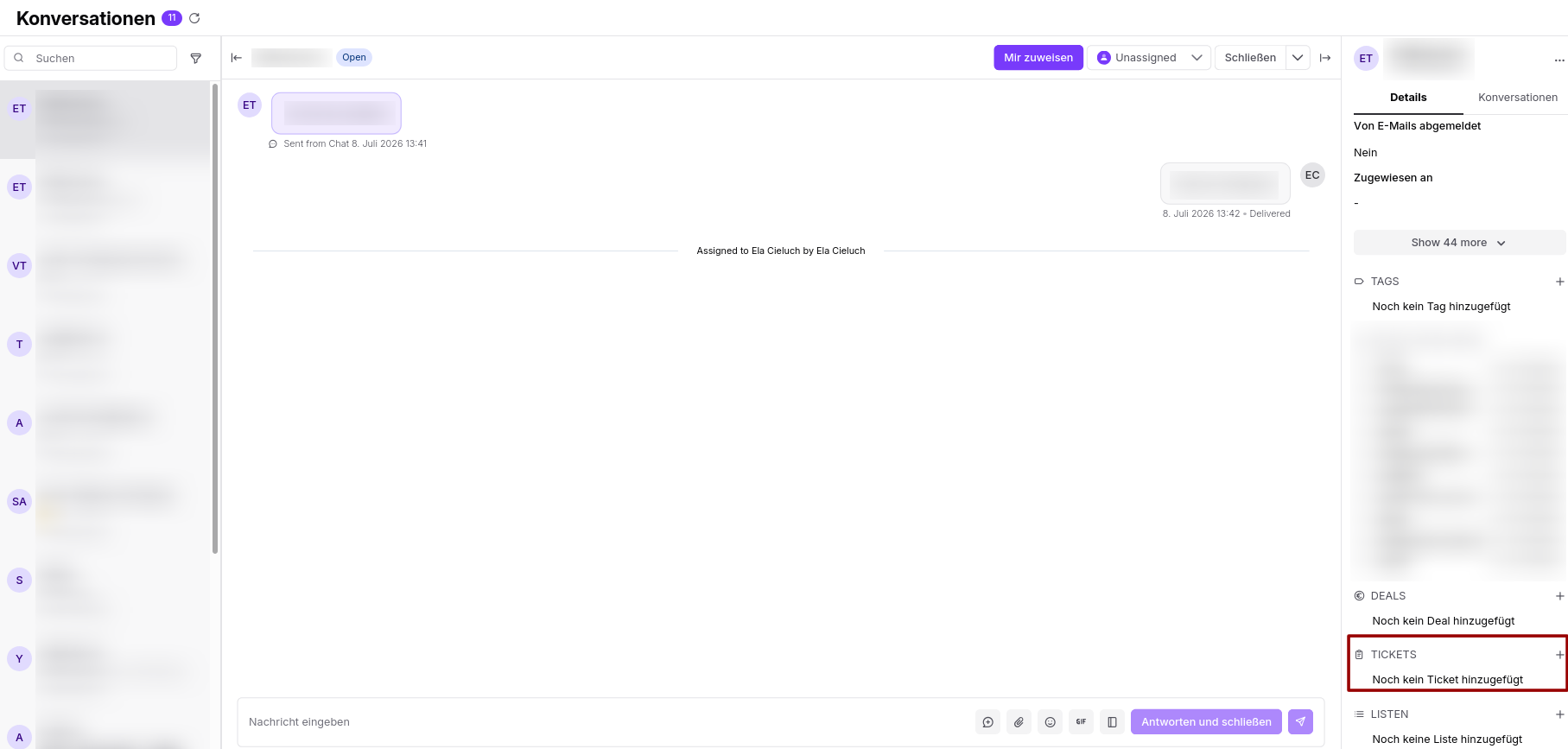
Task: Focus the Suchen search field
Action: [x=91, y=58]
